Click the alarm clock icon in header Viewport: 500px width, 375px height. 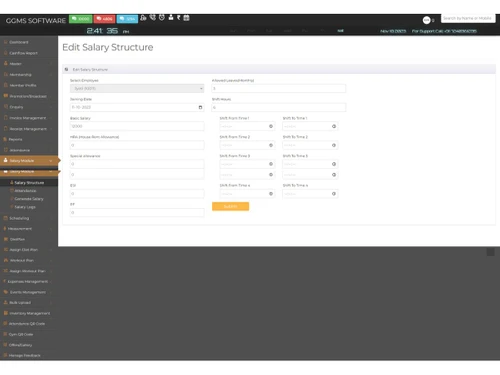pyautogui.click(x=162, y=17)
